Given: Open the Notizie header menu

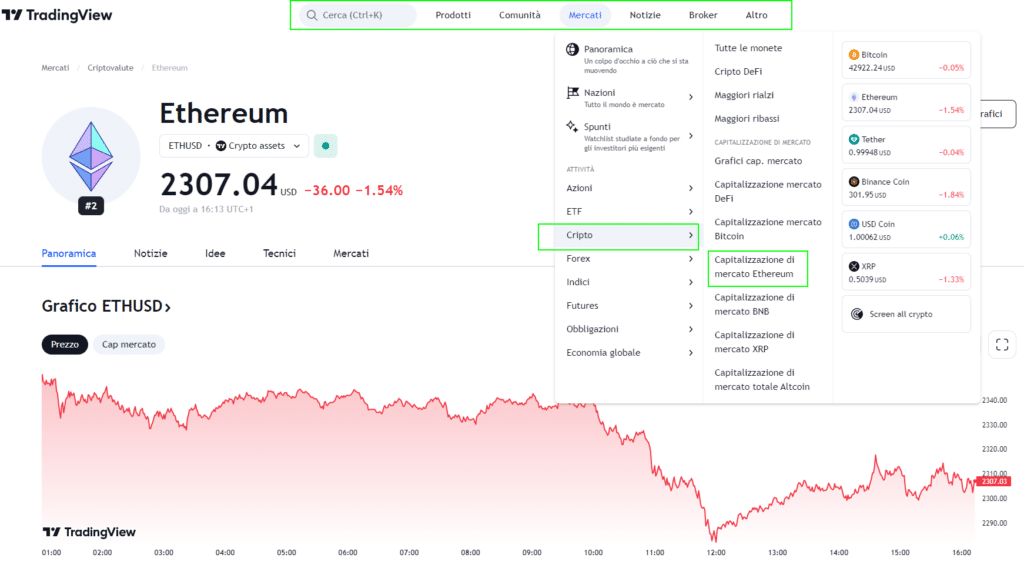Looking at the screenshot, I should 645,15.
